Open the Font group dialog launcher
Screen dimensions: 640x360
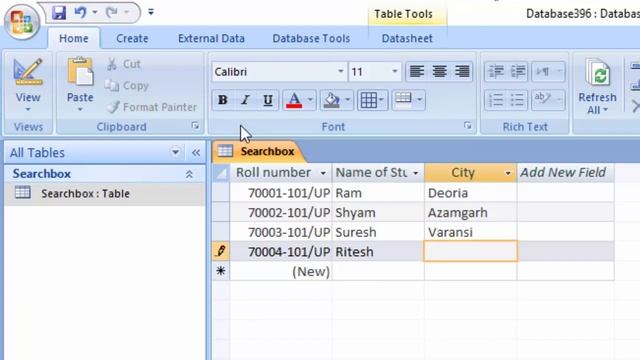tap(468, 126)
